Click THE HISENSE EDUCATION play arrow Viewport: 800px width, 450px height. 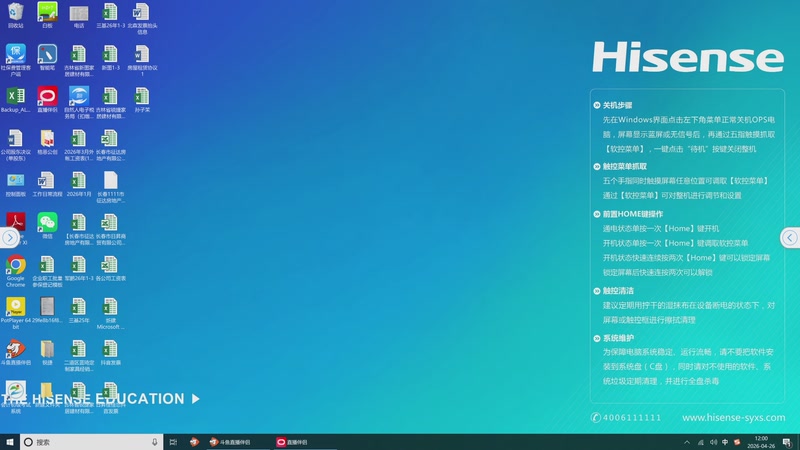[196, 399]
